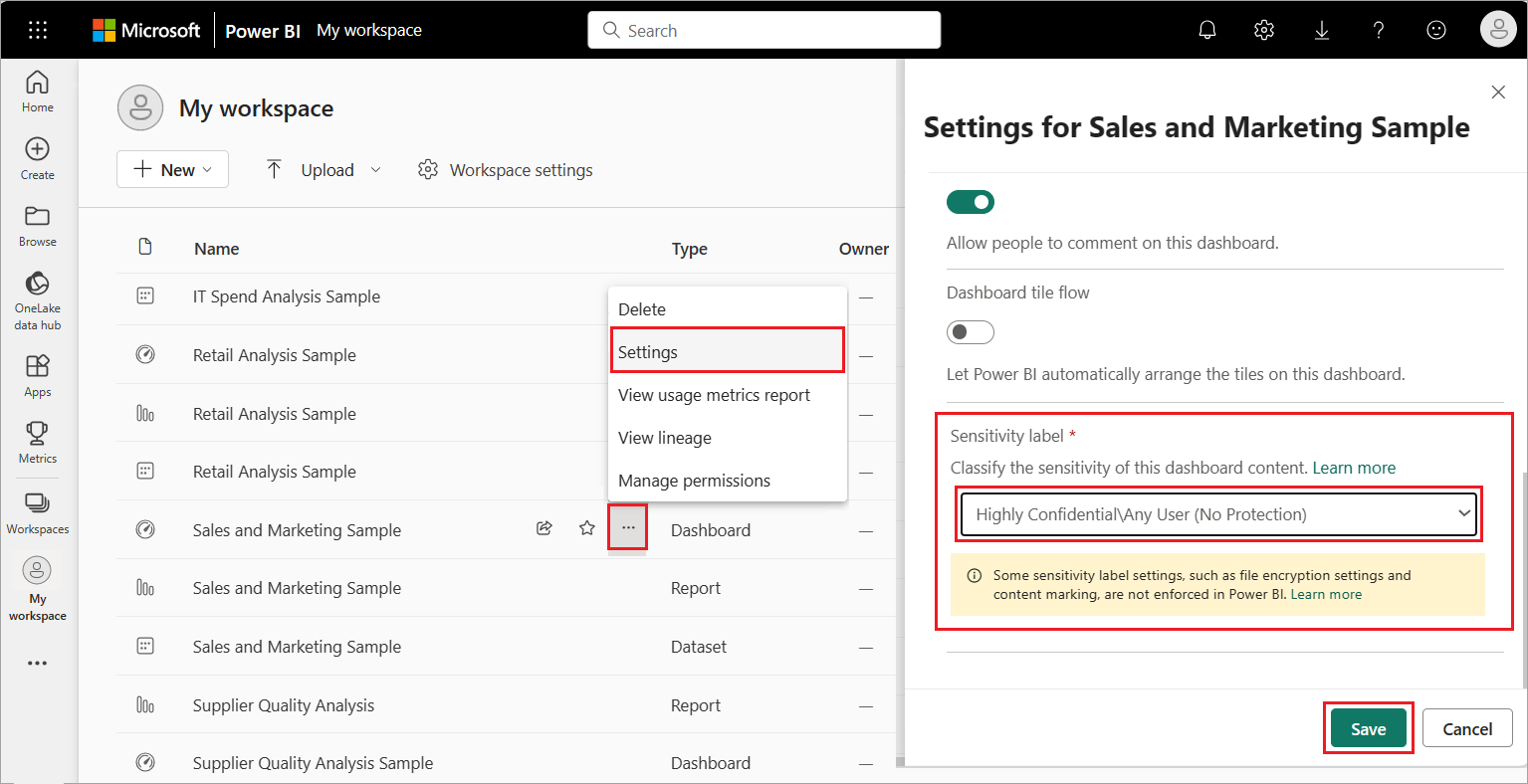Enable the Dashboard tile flow toggle
1528x784 pixels.
[971, 331]
